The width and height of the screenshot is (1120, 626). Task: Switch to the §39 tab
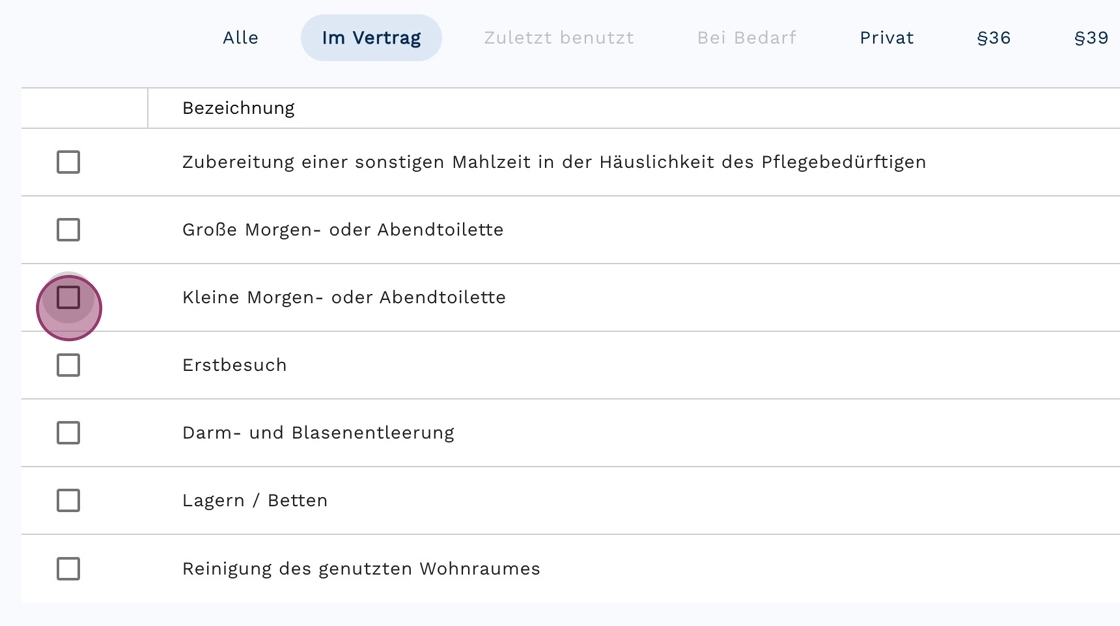click(1090, 38)
